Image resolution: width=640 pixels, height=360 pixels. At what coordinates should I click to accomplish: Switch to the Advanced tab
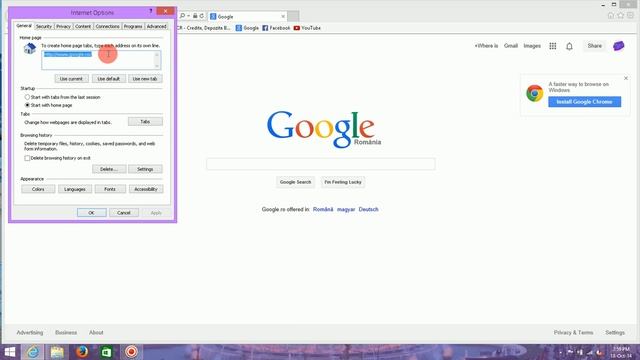156,26
